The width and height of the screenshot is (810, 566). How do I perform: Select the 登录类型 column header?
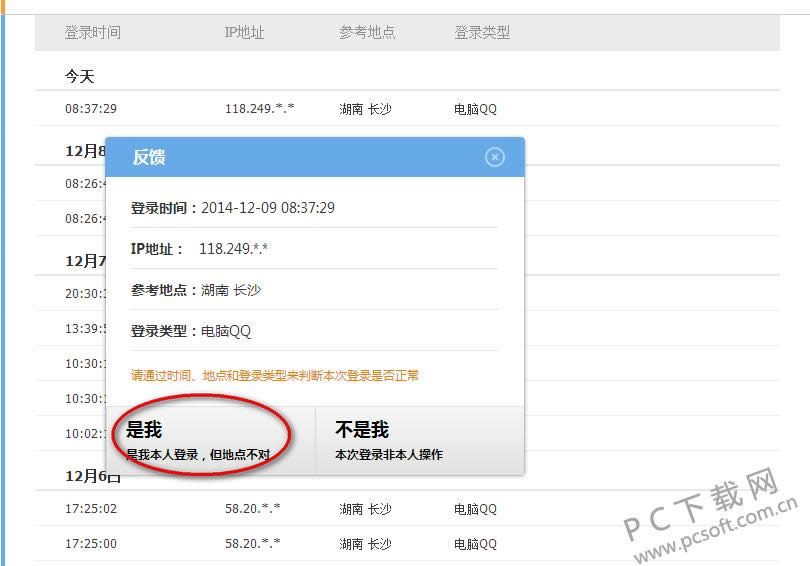pos(482,32)
